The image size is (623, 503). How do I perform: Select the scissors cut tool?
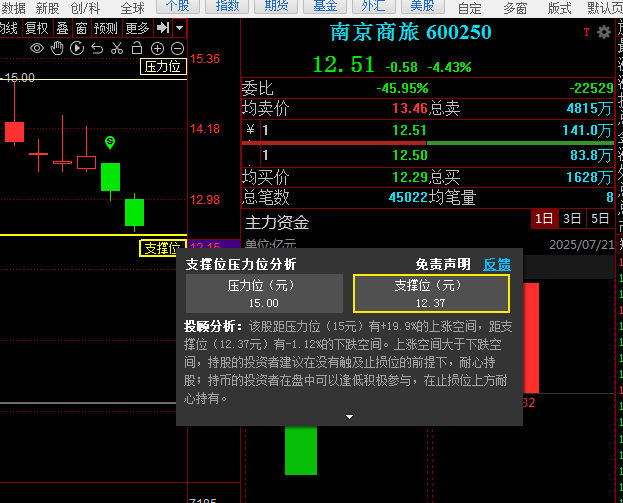(117, 48)
